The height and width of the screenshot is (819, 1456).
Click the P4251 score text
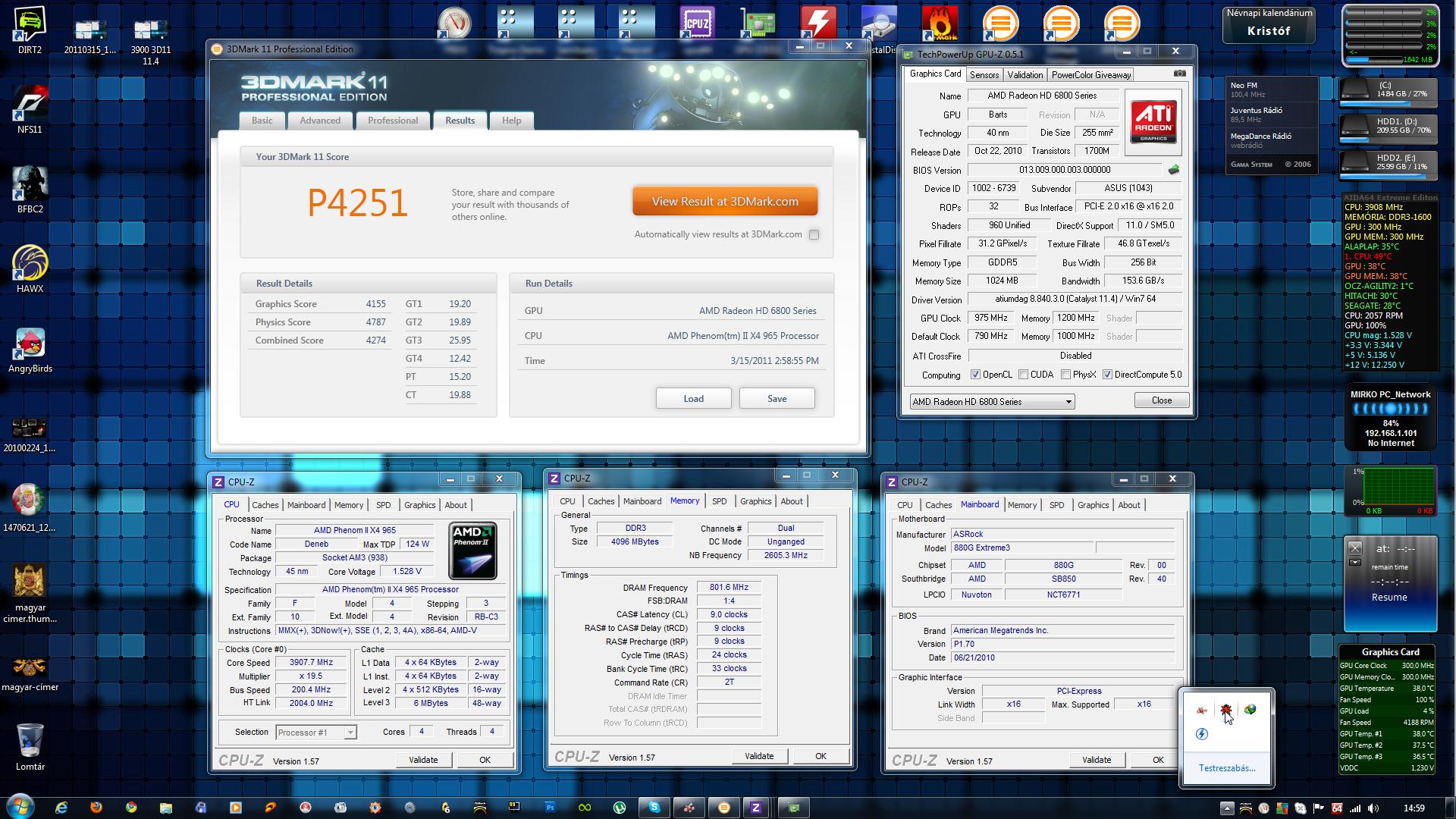(x=357, y=203)
